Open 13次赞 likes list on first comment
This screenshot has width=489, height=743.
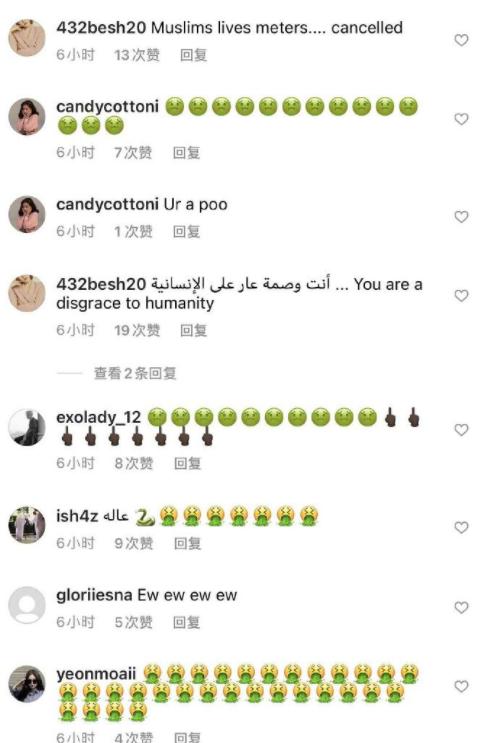tap(137, 55)
